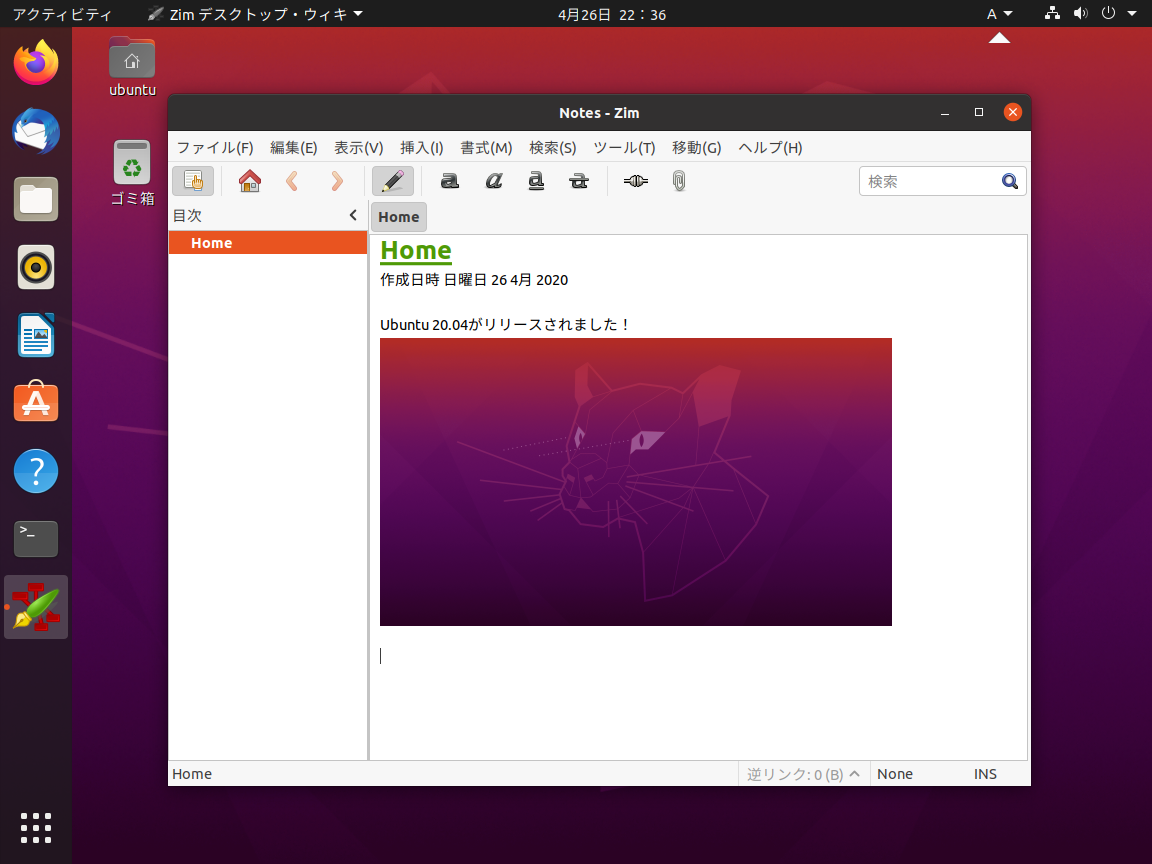Open the ツール(T) menu

(624, 148)
